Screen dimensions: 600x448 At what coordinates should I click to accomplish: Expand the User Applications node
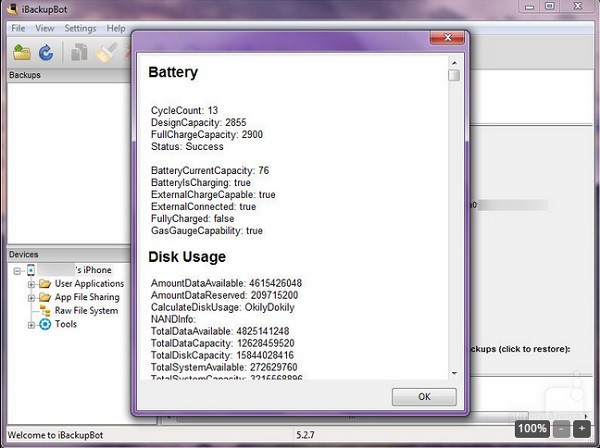[x=31, y=284]
